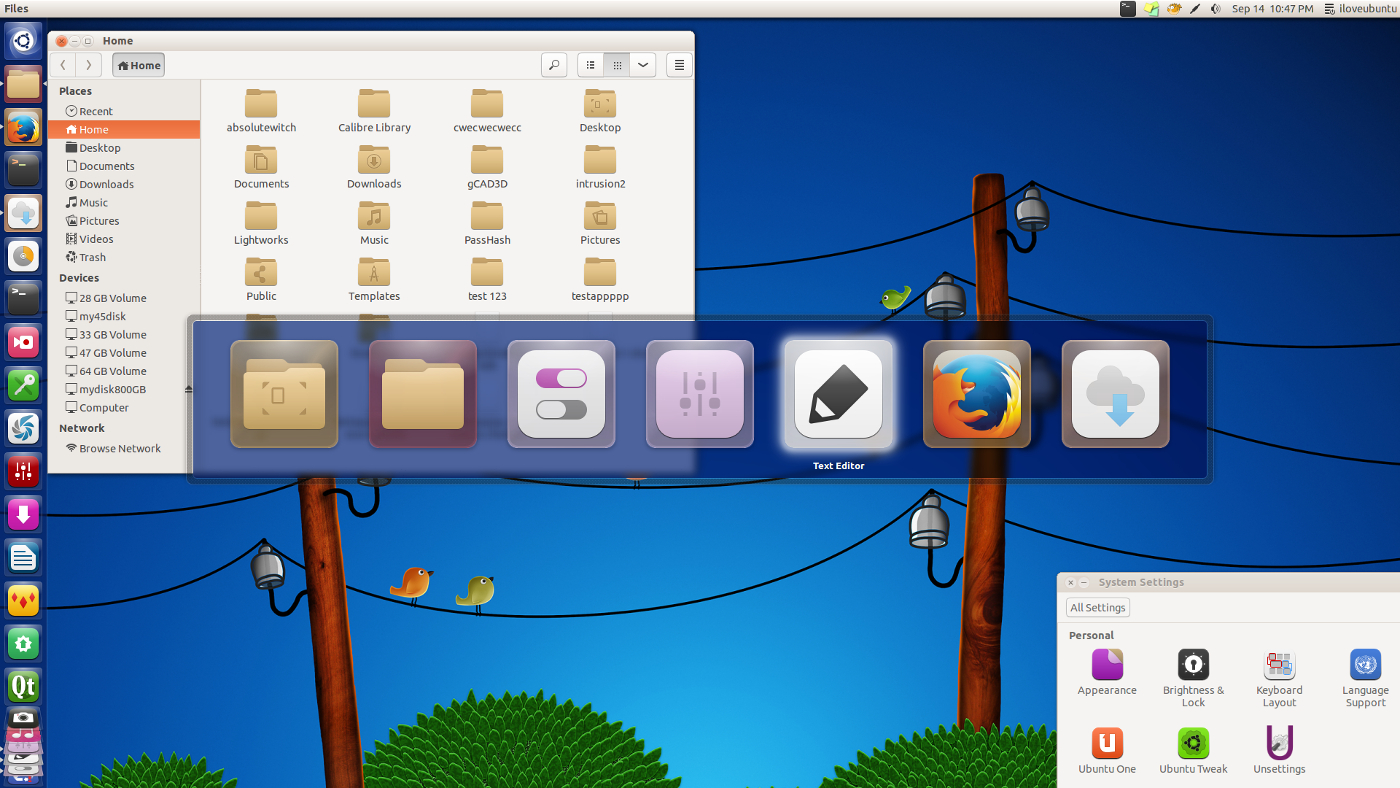Screen dimensions: 1400x788
Task: Select the Lightworks folder
Action: 261,223
